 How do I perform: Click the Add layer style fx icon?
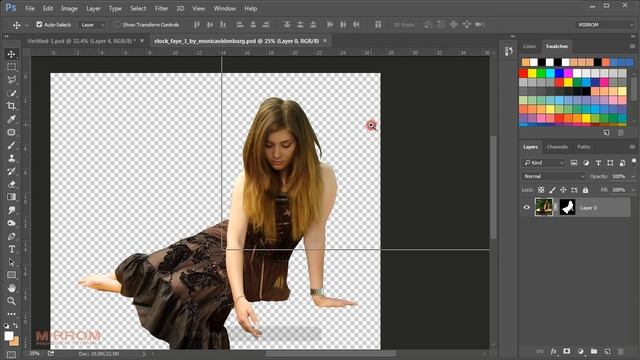tap(553, 351)
